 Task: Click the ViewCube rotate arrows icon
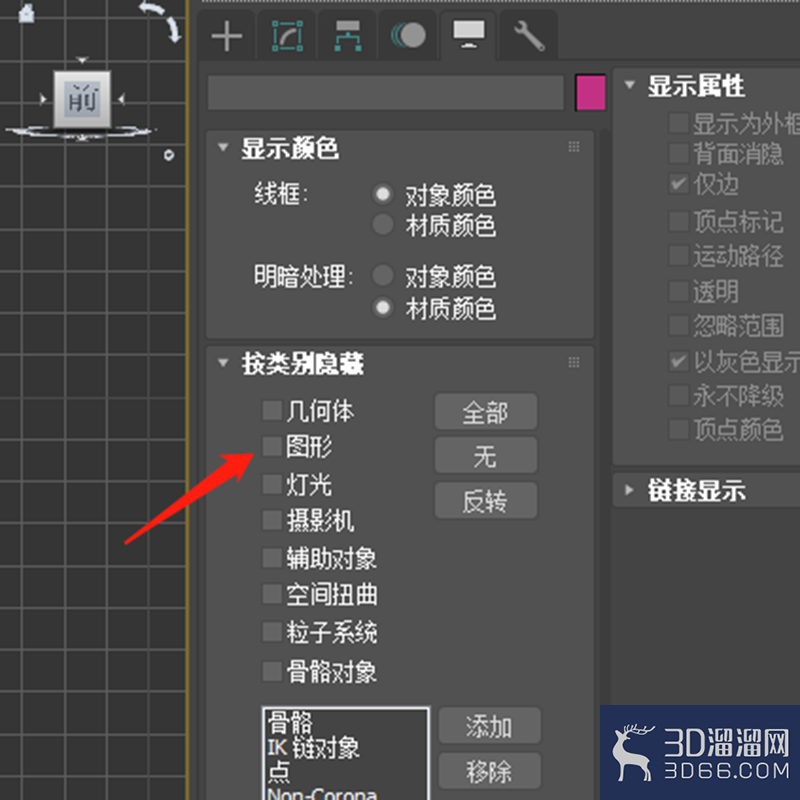(162, 20)
